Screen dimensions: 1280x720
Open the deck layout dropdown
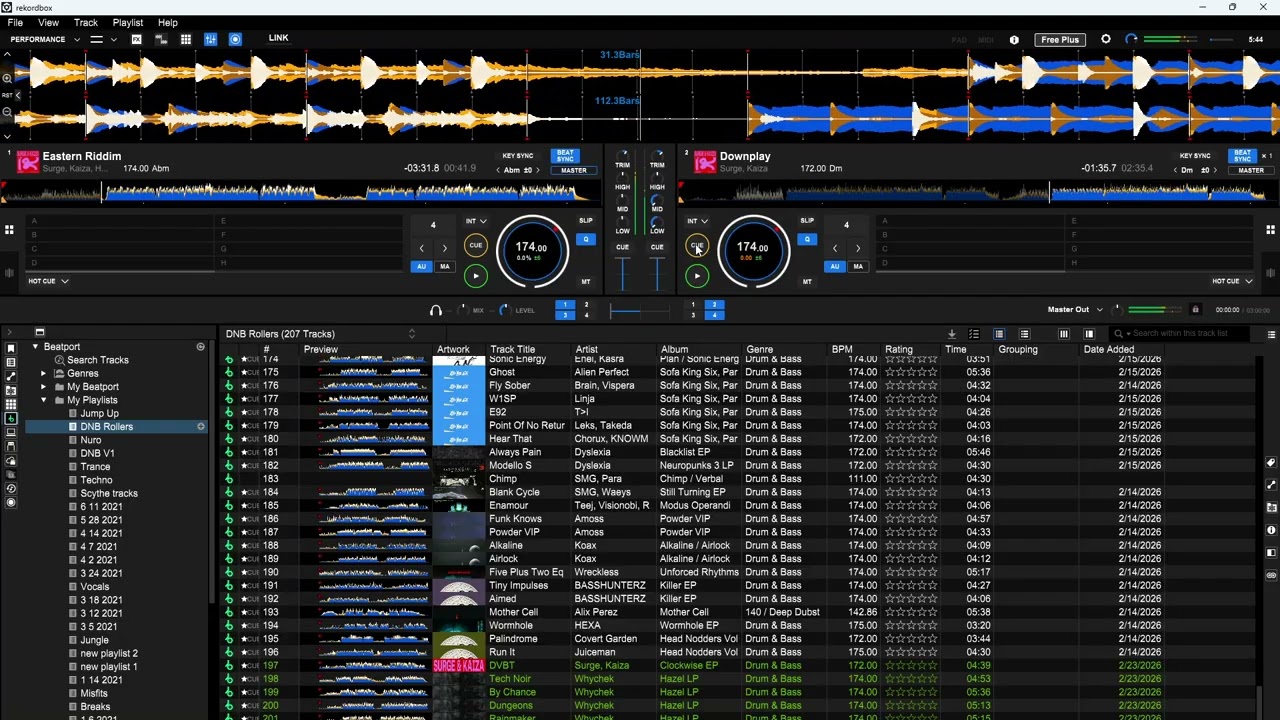[x=102, y=39]
